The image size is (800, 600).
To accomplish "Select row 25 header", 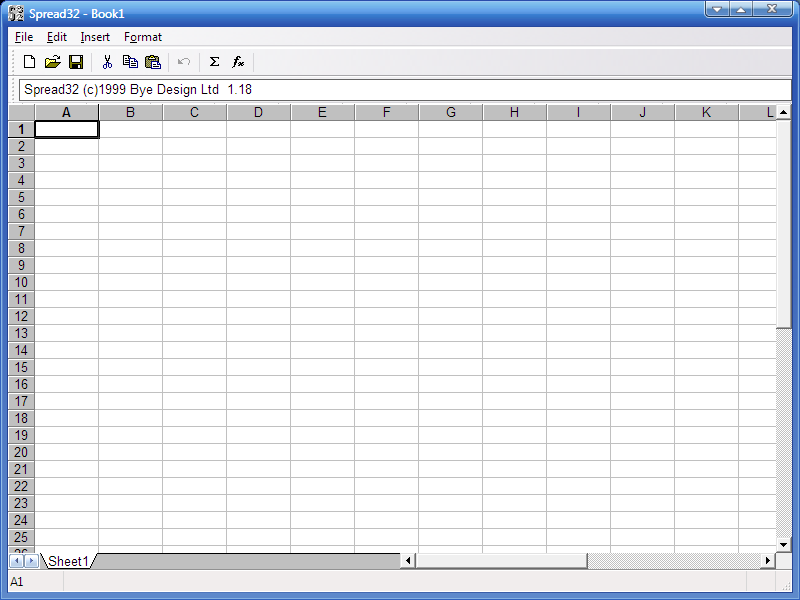I will point(21,537).
